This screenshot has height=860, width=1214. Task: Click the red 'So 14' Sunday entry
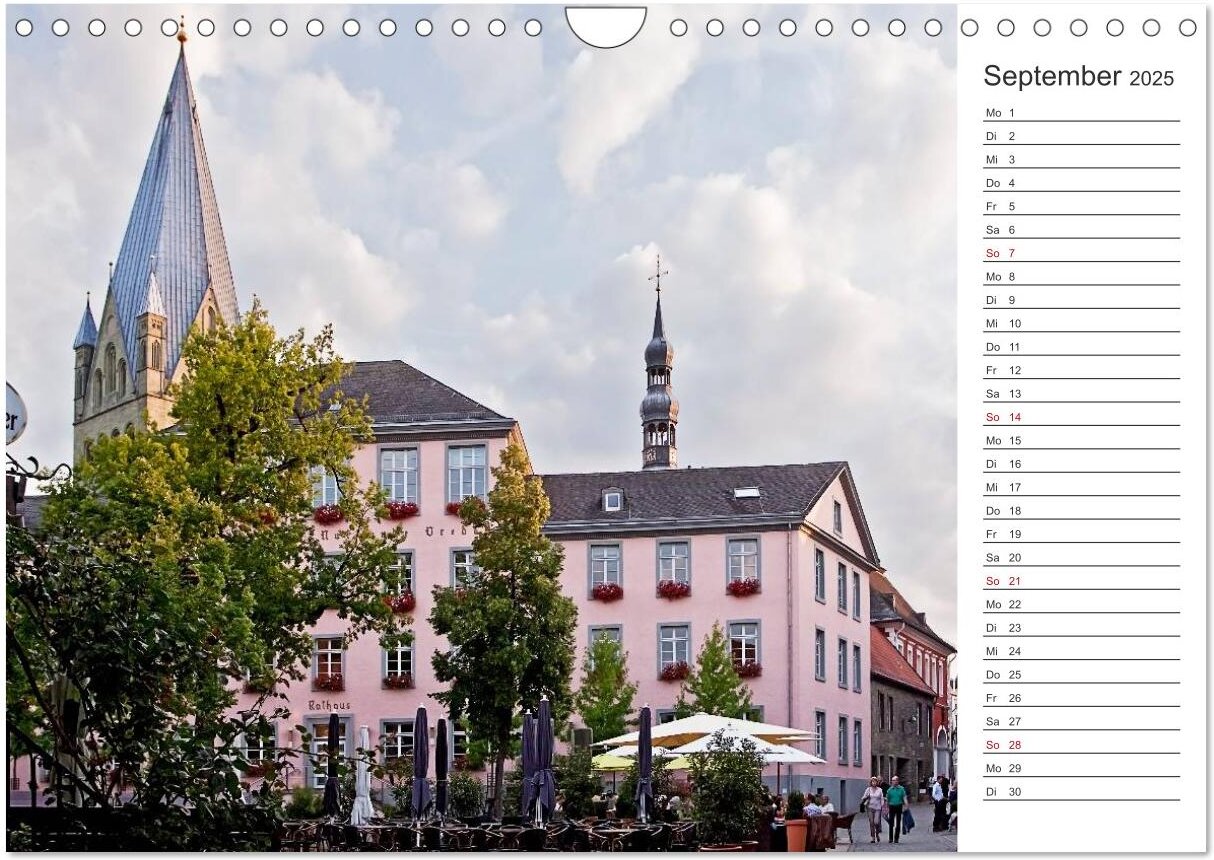1081,417
